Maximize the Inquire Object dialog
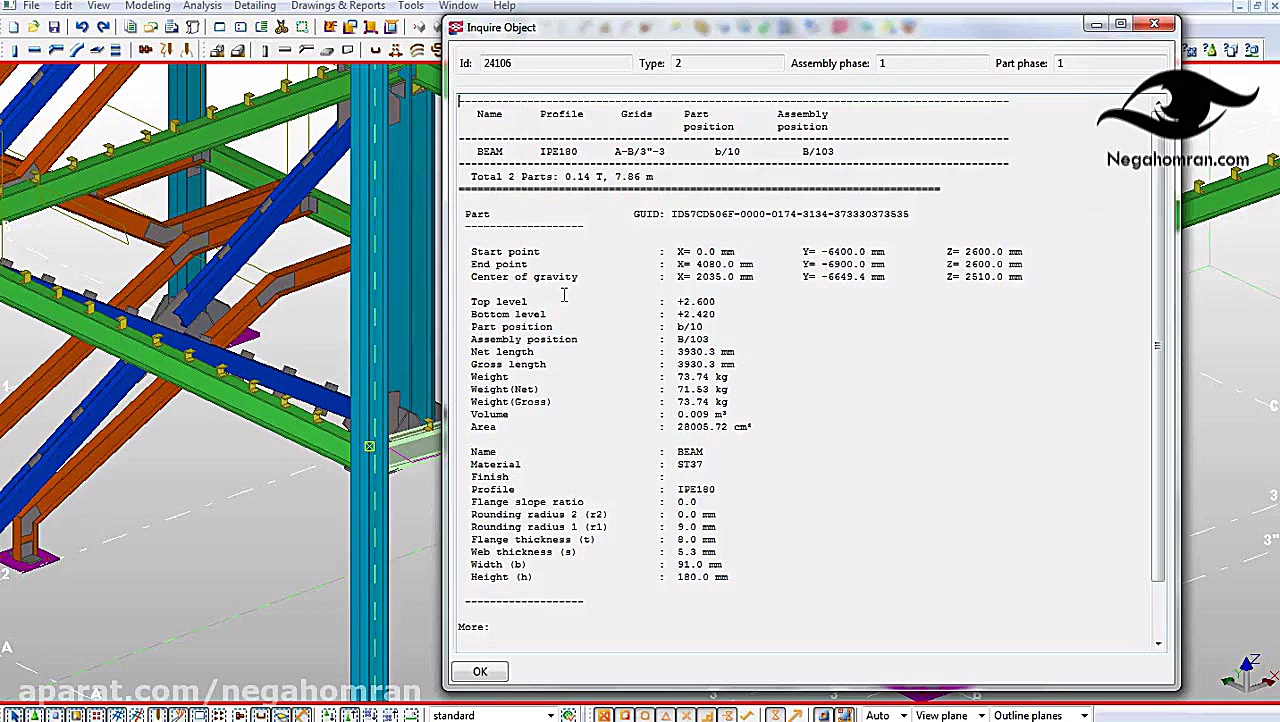Image resolution: width=1280 pixels, height=722 pixels. coord(1120,24)
